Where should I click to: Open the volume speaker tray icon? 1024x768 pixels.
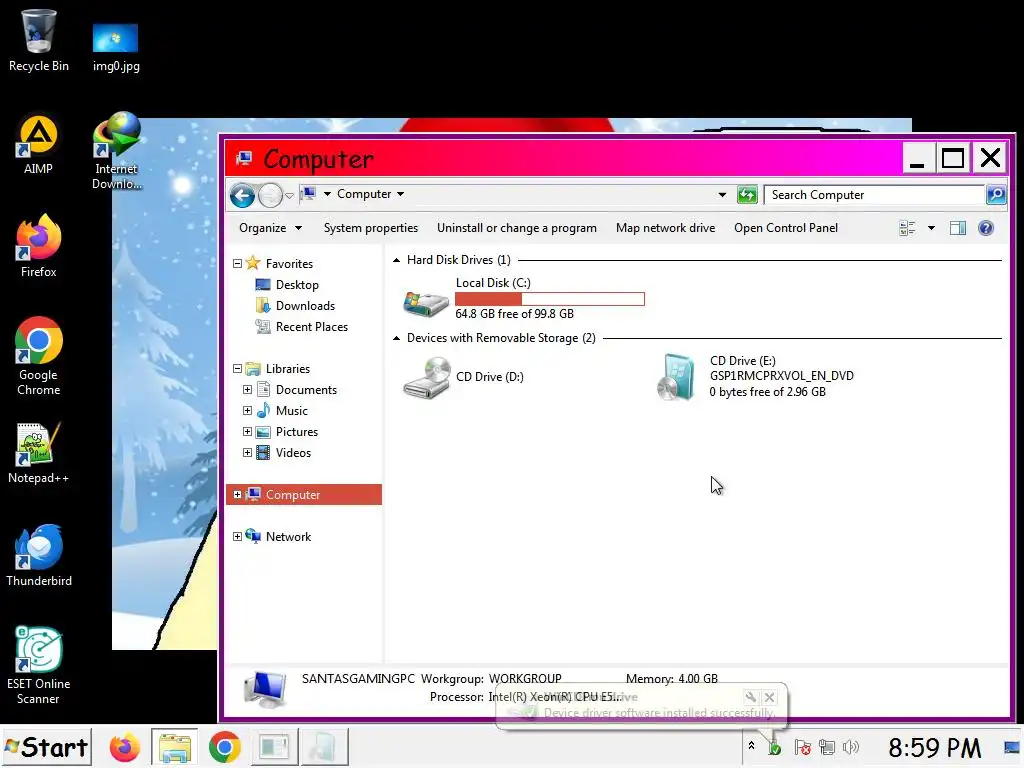click(850, 747)
